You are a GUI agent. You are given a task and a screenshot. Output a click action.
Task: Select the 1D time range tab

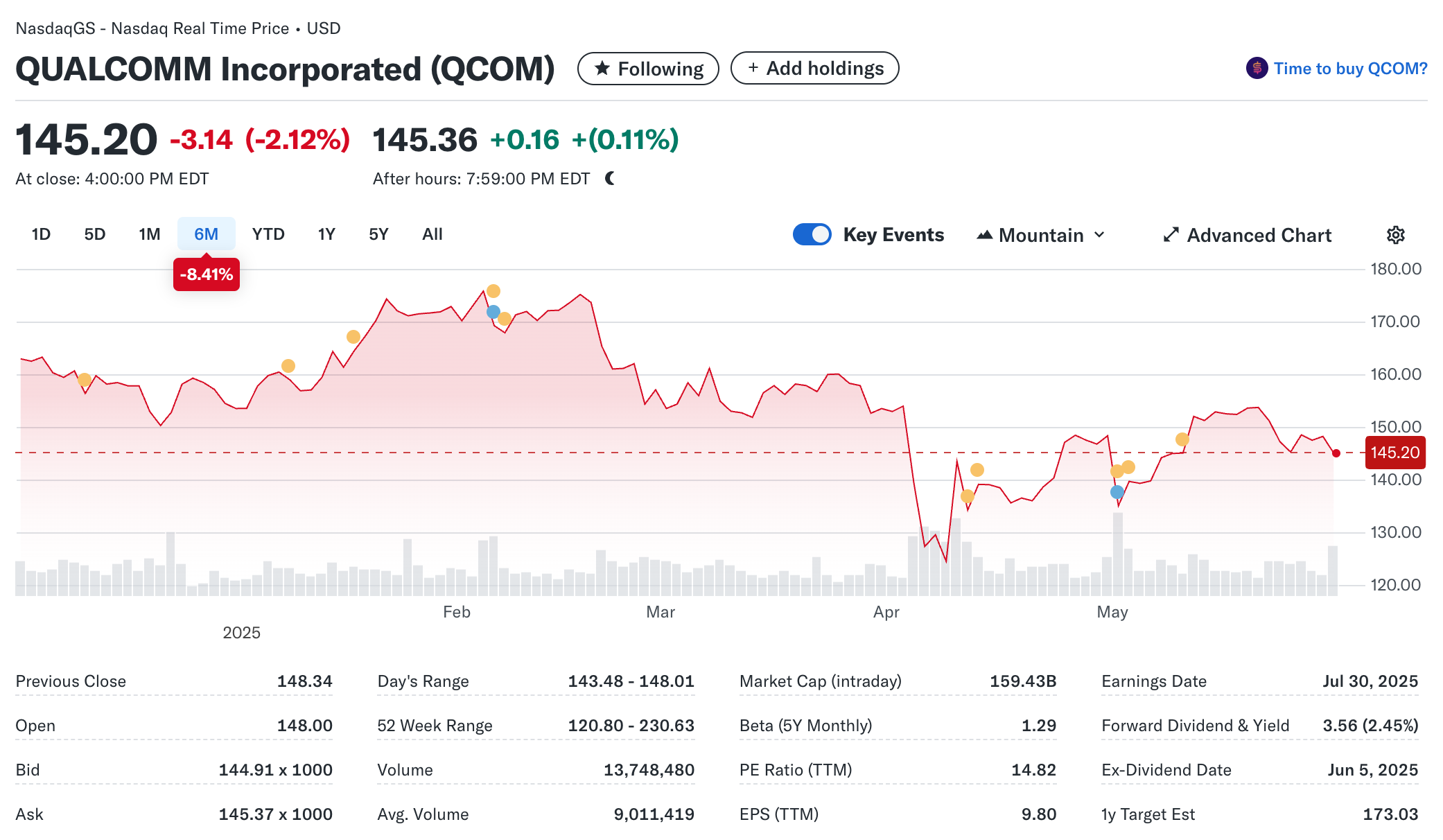(41, 234)
